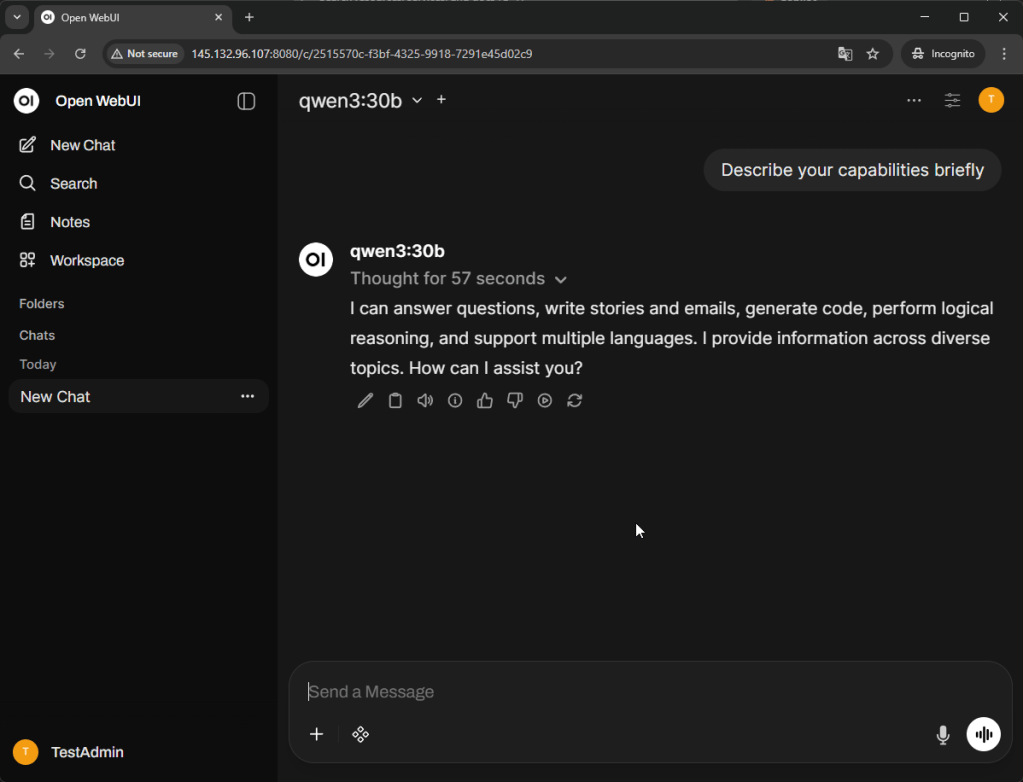This screenshot has height=782, width=1023.
Task: Give the response a thumbs up
Action: pos(485,401)
